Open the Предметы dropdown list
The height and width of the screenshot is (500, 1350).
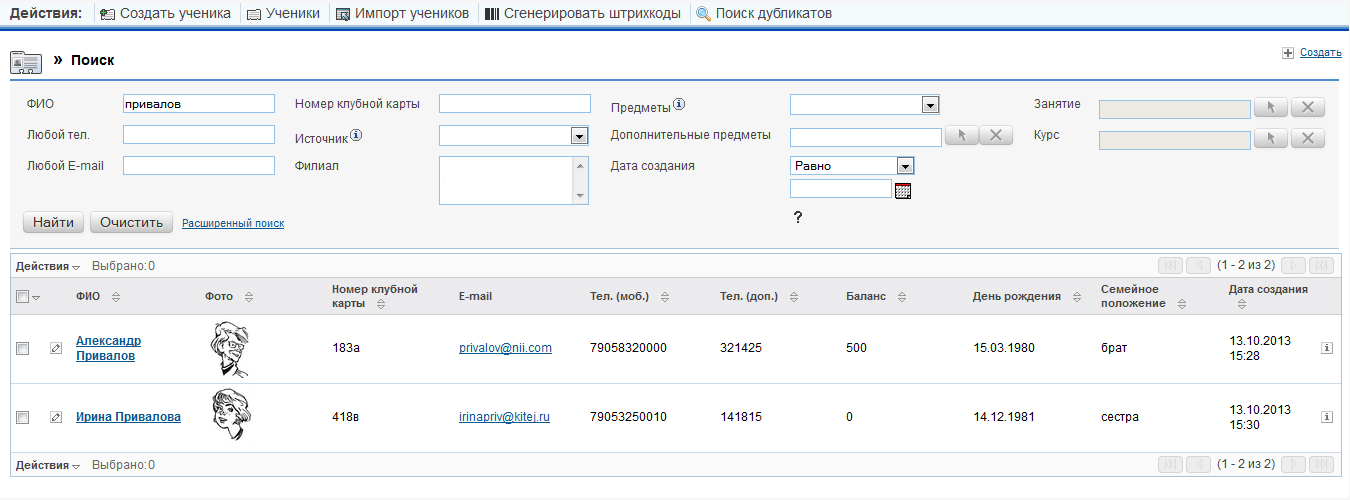(929, 104)
